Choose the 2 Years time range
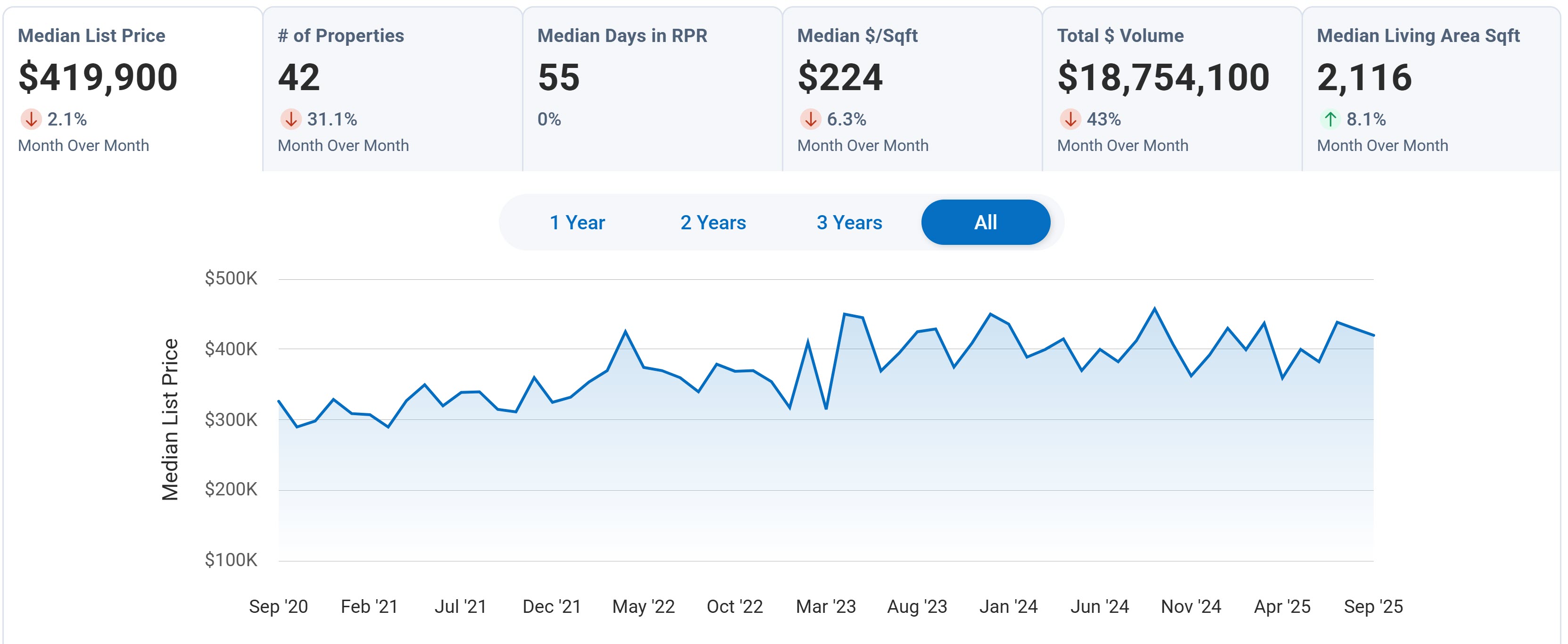This screenshot has width=1568, height=644. tap(713, 223)
